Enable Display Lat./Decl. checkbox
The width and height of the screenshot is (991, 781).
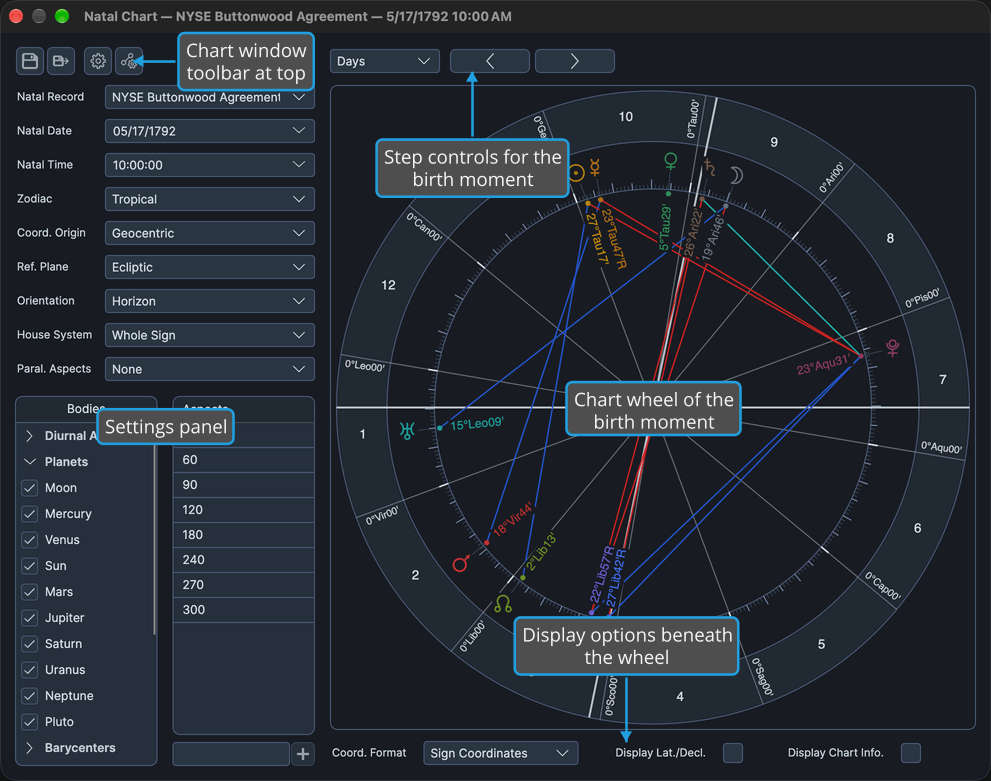(x=733, y=753)
